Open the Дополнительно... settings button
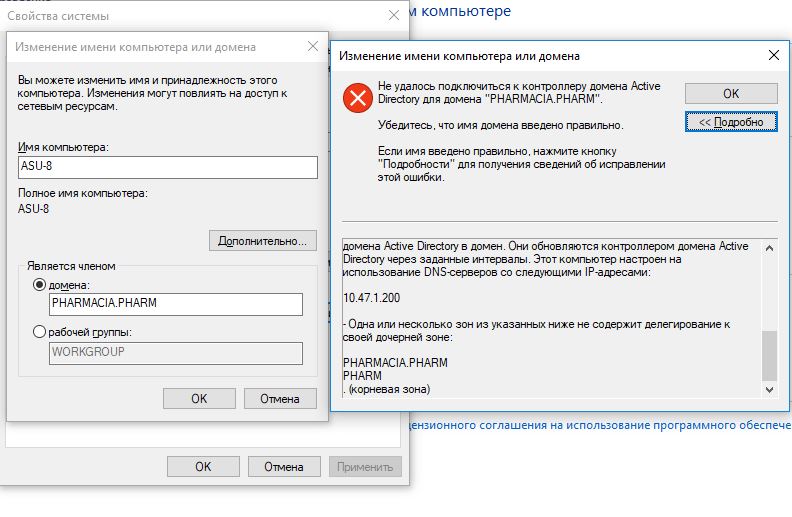 tap(263, 241)
